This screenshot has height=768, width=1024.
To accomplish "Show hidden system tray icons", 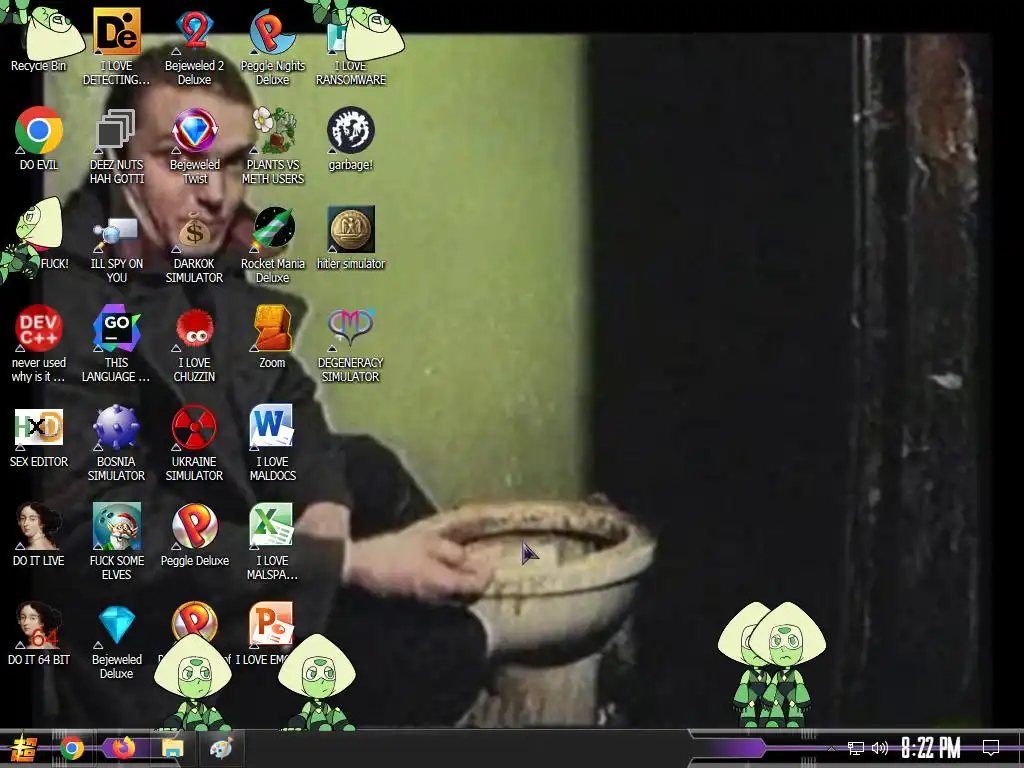I will [831, 748].
